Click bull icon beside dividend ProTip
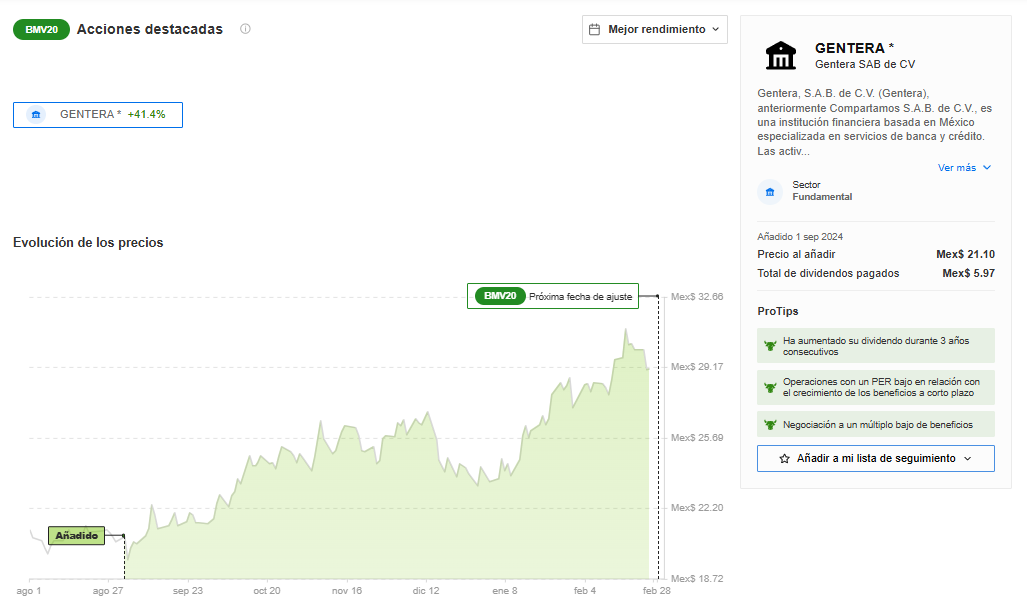The width and height of the screenshot is (1027, 607). [x=770, y=346]
